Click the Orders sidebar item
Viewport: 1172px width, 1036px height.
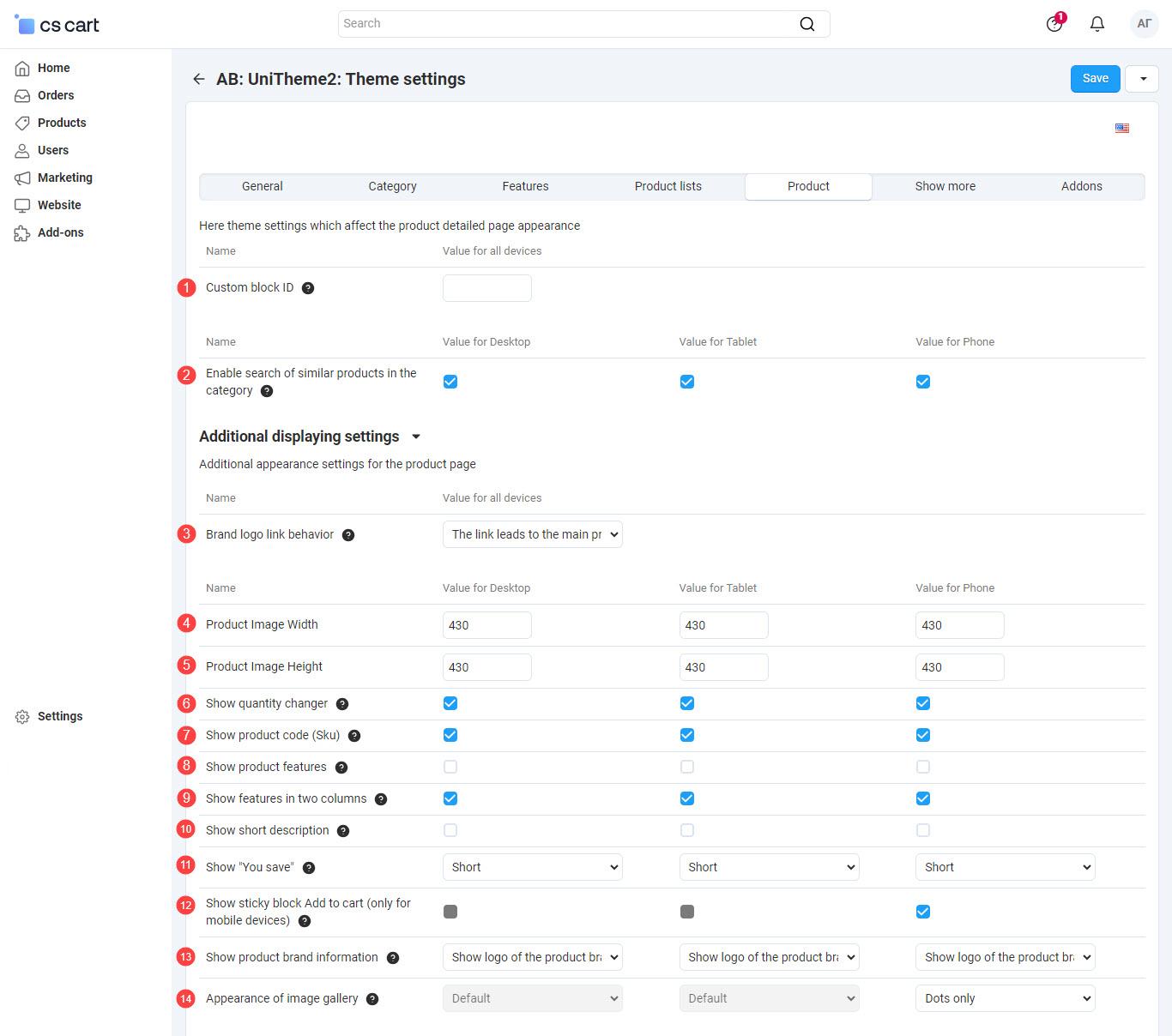click(x=55, y=95)
